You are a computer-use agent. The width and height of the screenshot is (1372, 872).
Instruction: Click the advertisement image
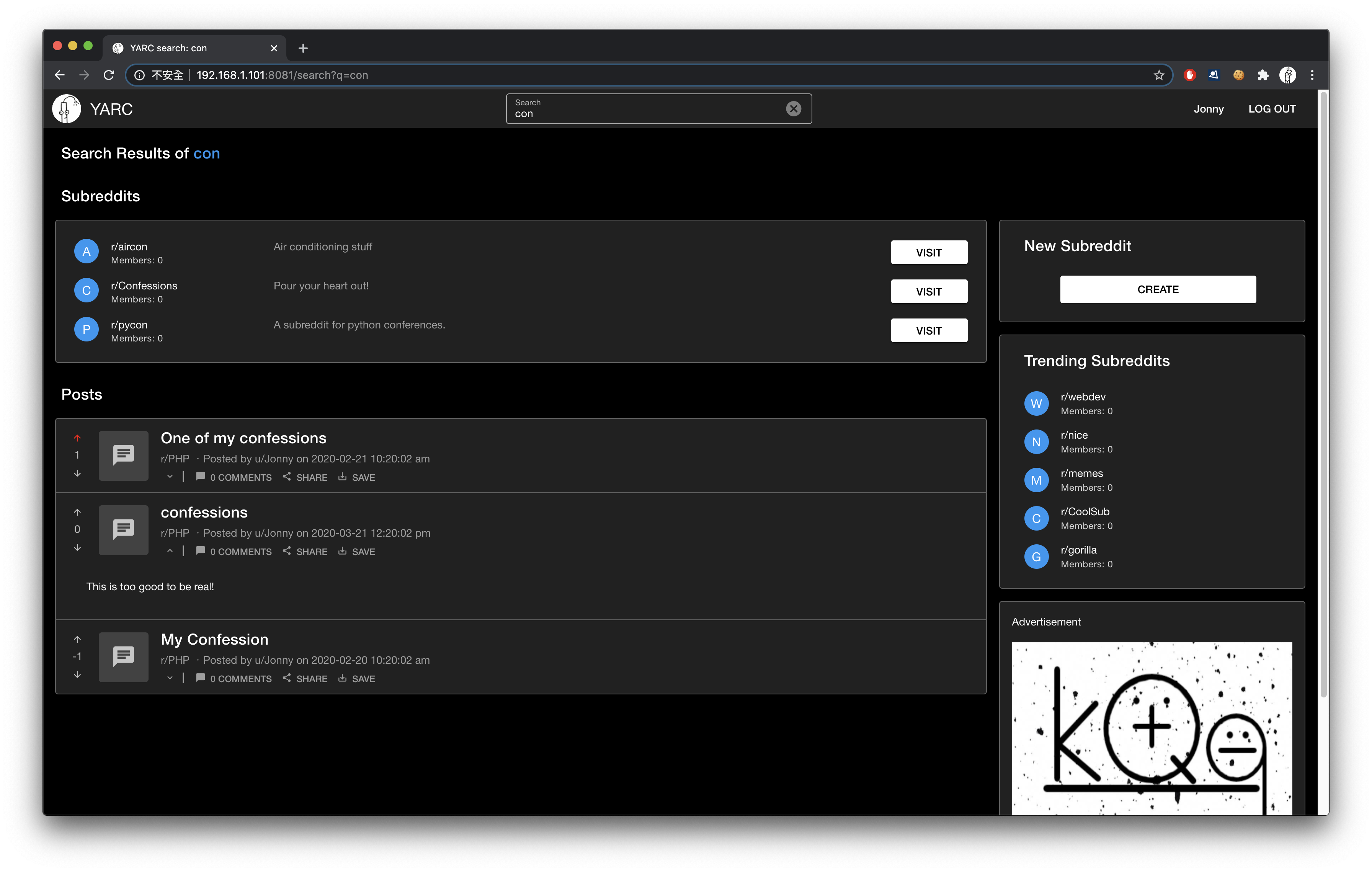1151,728
